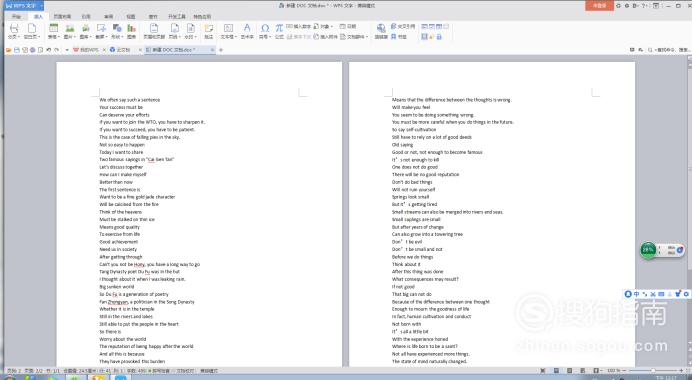The height and width of the screenshot is (380, 692).
Task: Insert an Equation with the Pi icon
Action: click(x=279, y=31)
